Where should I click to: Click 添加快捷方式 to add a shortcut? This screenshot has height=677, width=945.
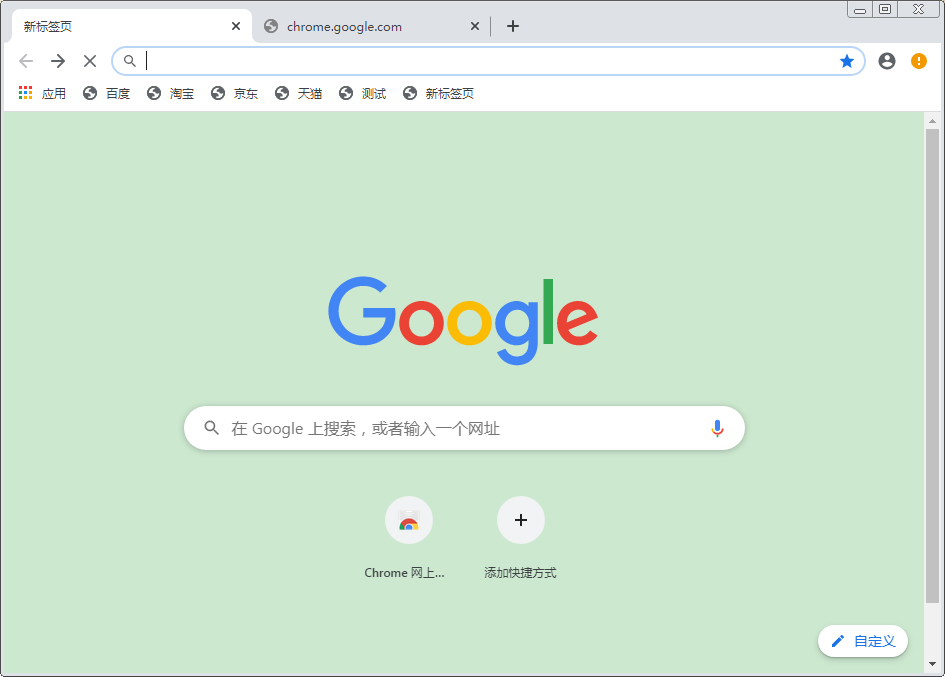[x=521, y=520]
